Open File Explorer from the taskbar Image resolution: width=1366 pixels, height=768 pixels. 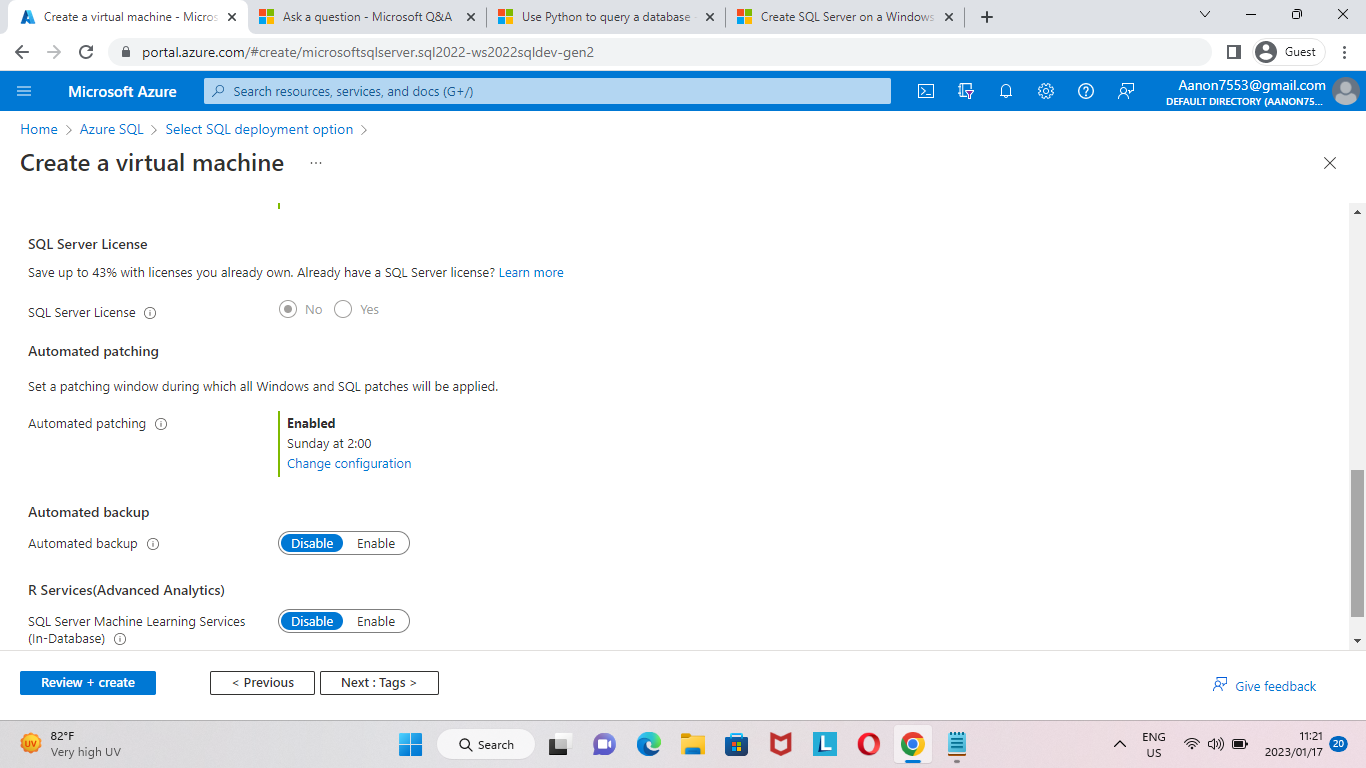coord(693,744)
